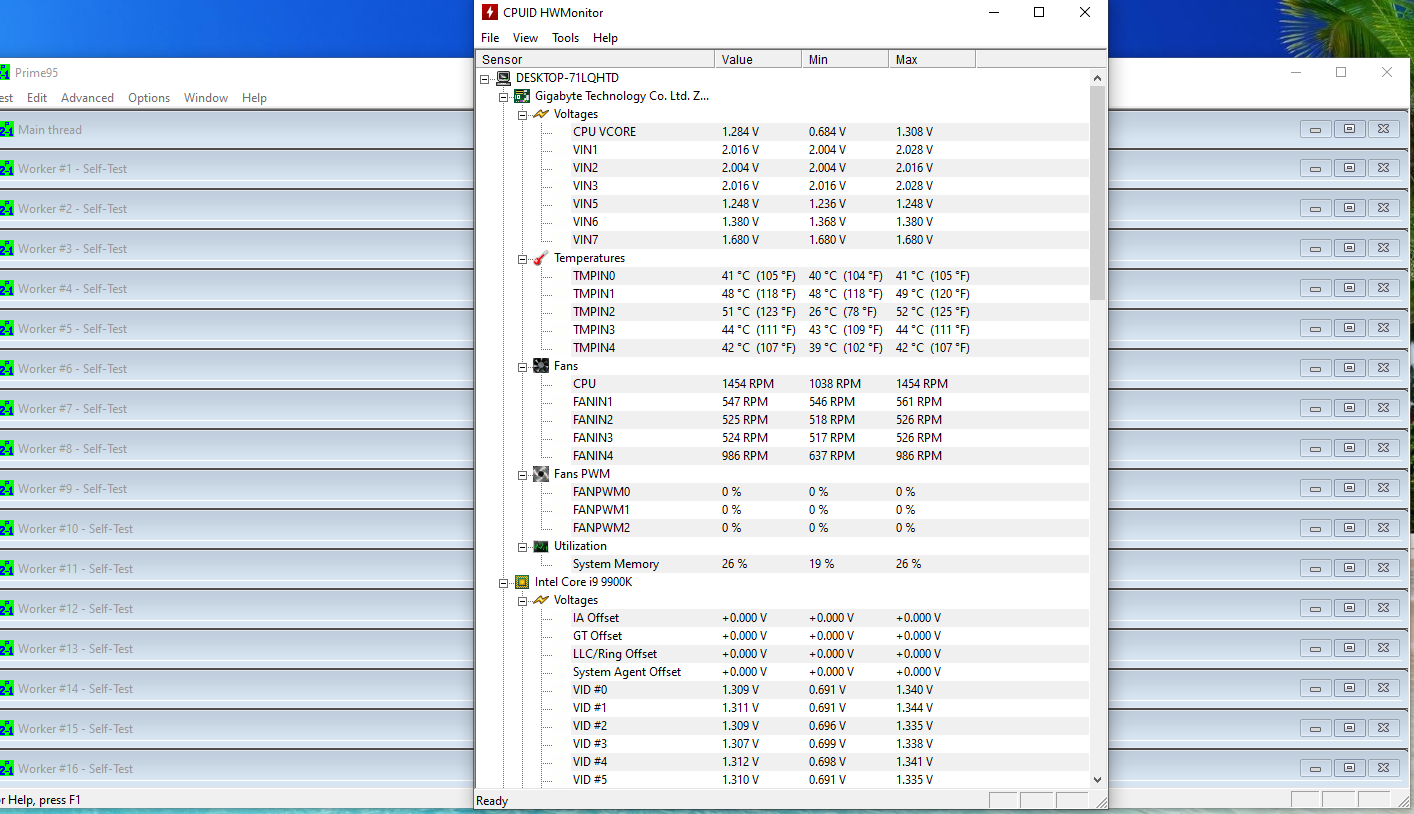Click the HWMonitor scrollbar down arrow

pos(1097,779)
